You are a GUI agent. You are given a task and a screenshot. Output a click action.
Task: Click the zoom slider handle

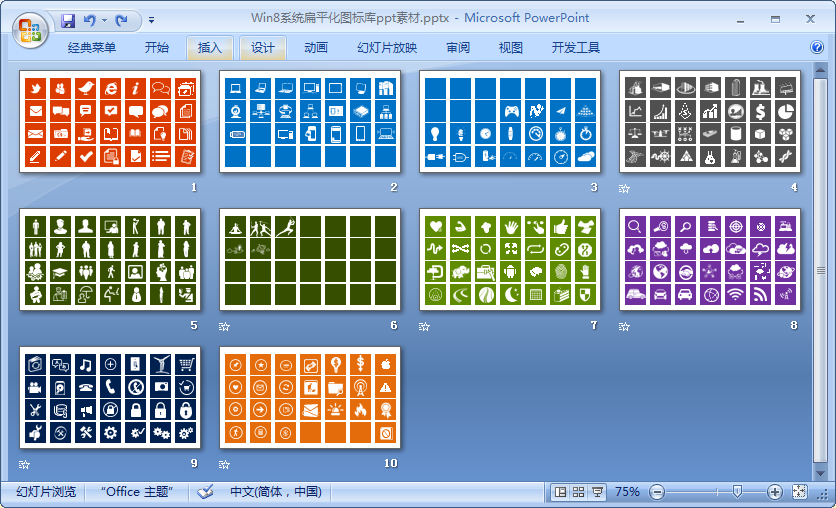(737, 491)
